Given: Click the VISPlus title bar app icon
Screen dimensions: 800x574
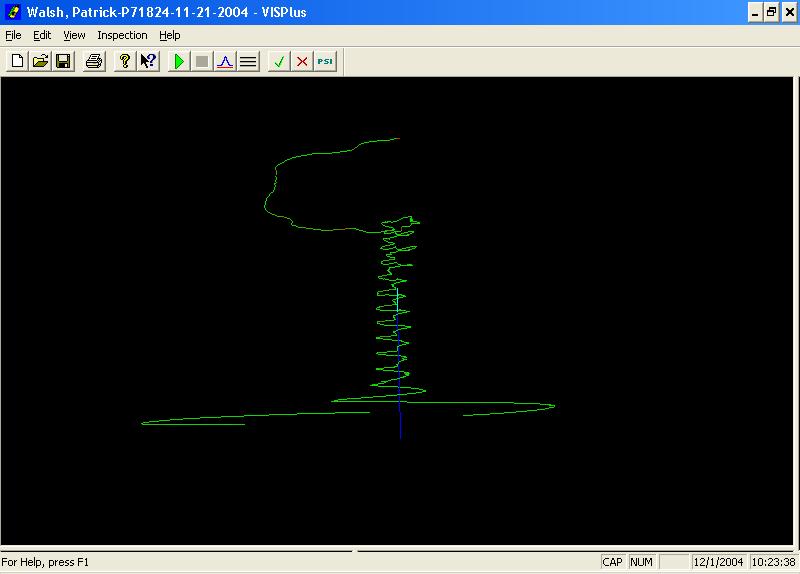Looking at the screenshot, I should pyautogui.click(x=13, y=12).
